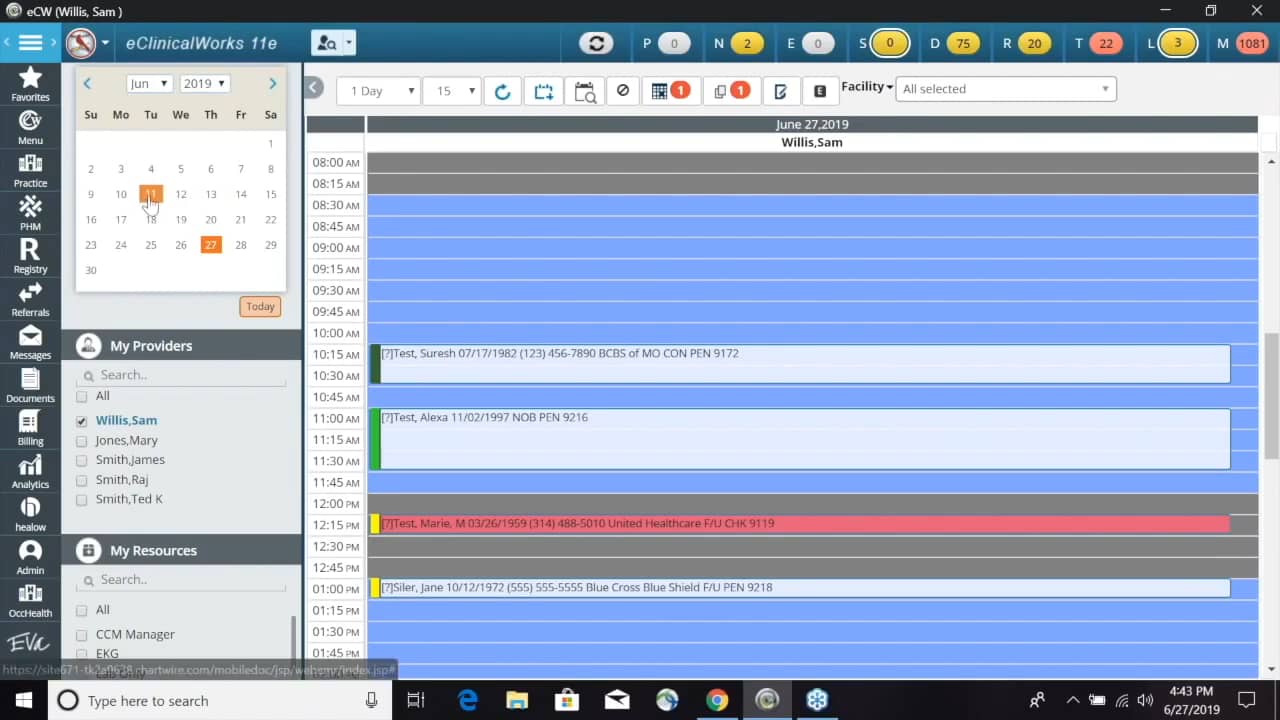Select June 28 in calendar
1280x720 pixels.
point(240,245)
